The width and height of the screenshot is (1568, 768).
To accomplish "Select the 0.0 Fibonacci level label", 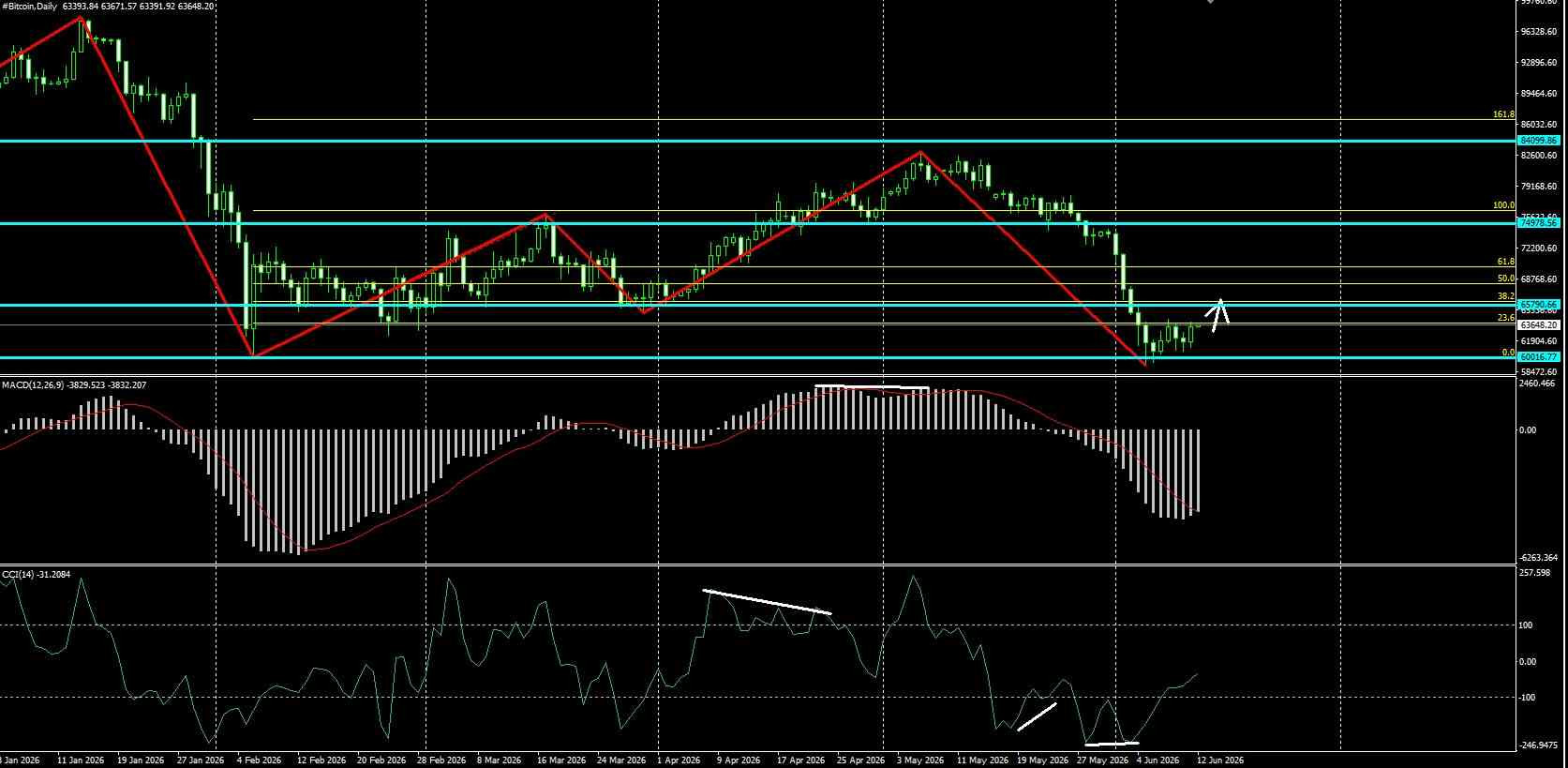I will 1508,353.
